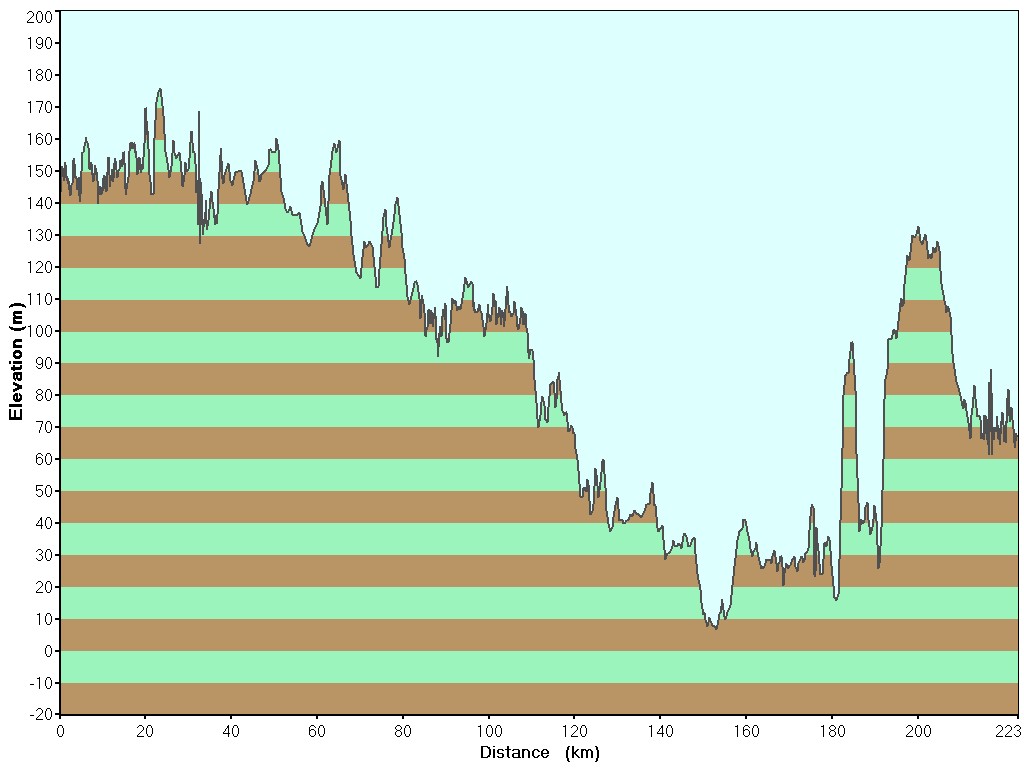Click the "Elevation (m)" axis title
This screenshot has width=1024, height=768.
point(15,361)
